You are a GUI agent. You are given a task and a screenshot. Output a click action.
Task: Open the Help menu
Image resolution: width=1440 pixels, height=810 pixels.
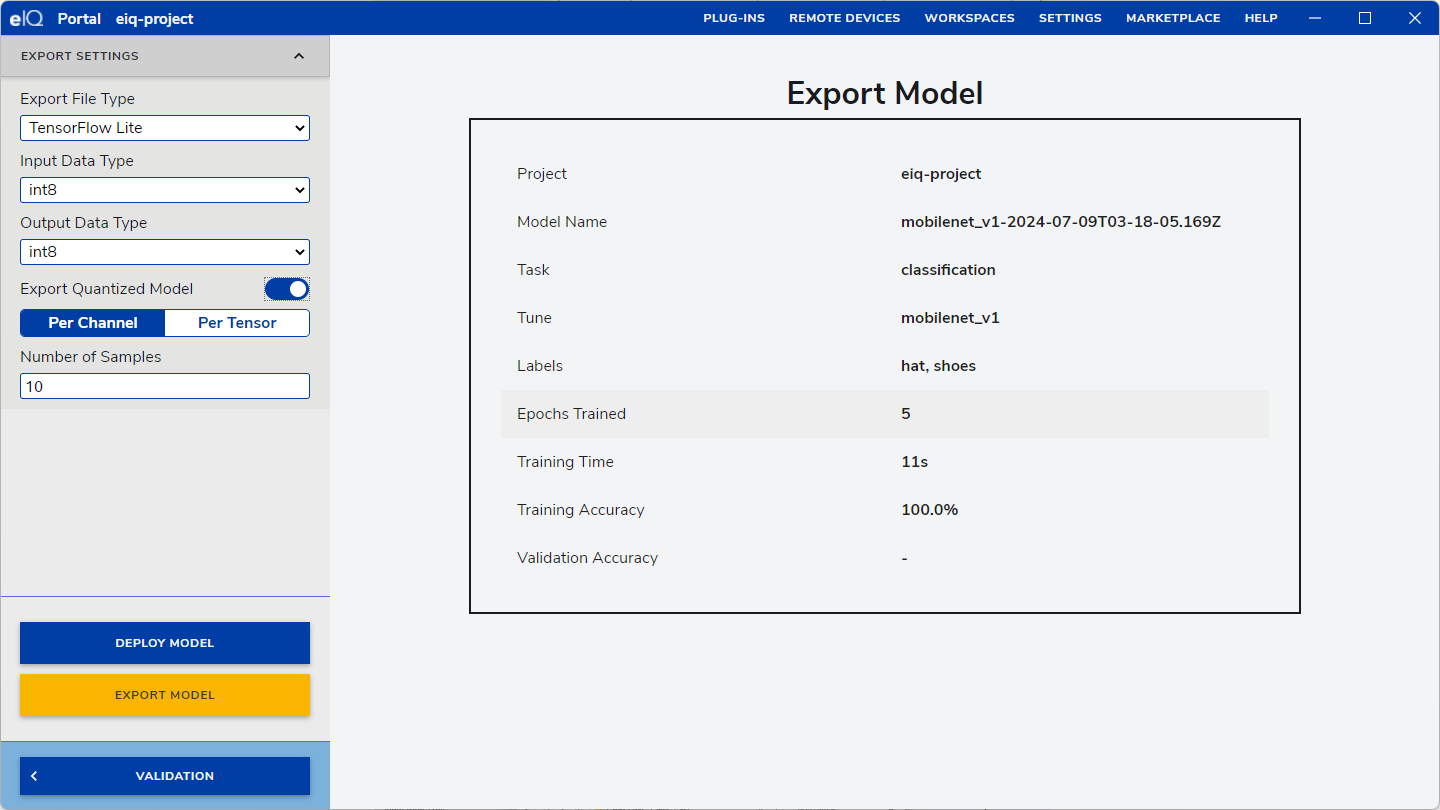(x=1261, y=18)
